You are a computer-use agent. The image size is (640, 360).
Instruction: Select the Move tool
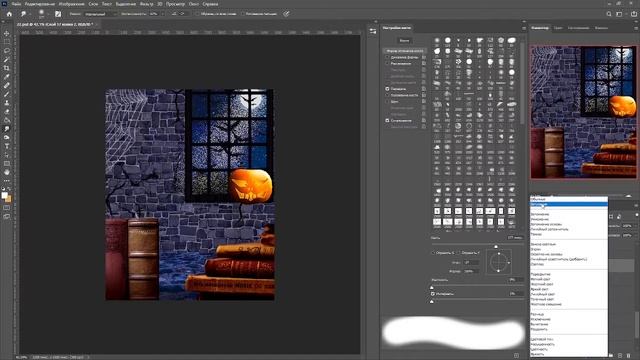(x=7, y=33)
